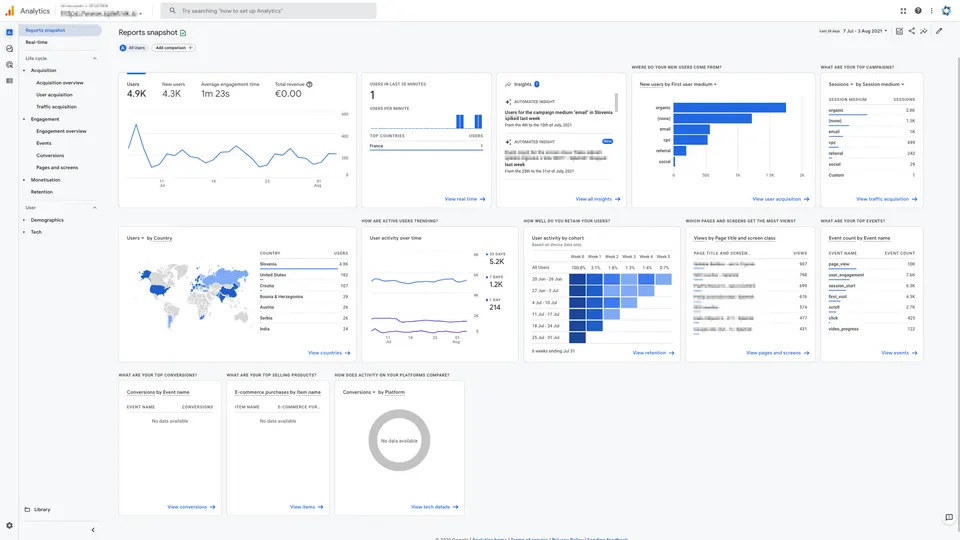Click View countries link
960x540 pixels.
point(329,353)
